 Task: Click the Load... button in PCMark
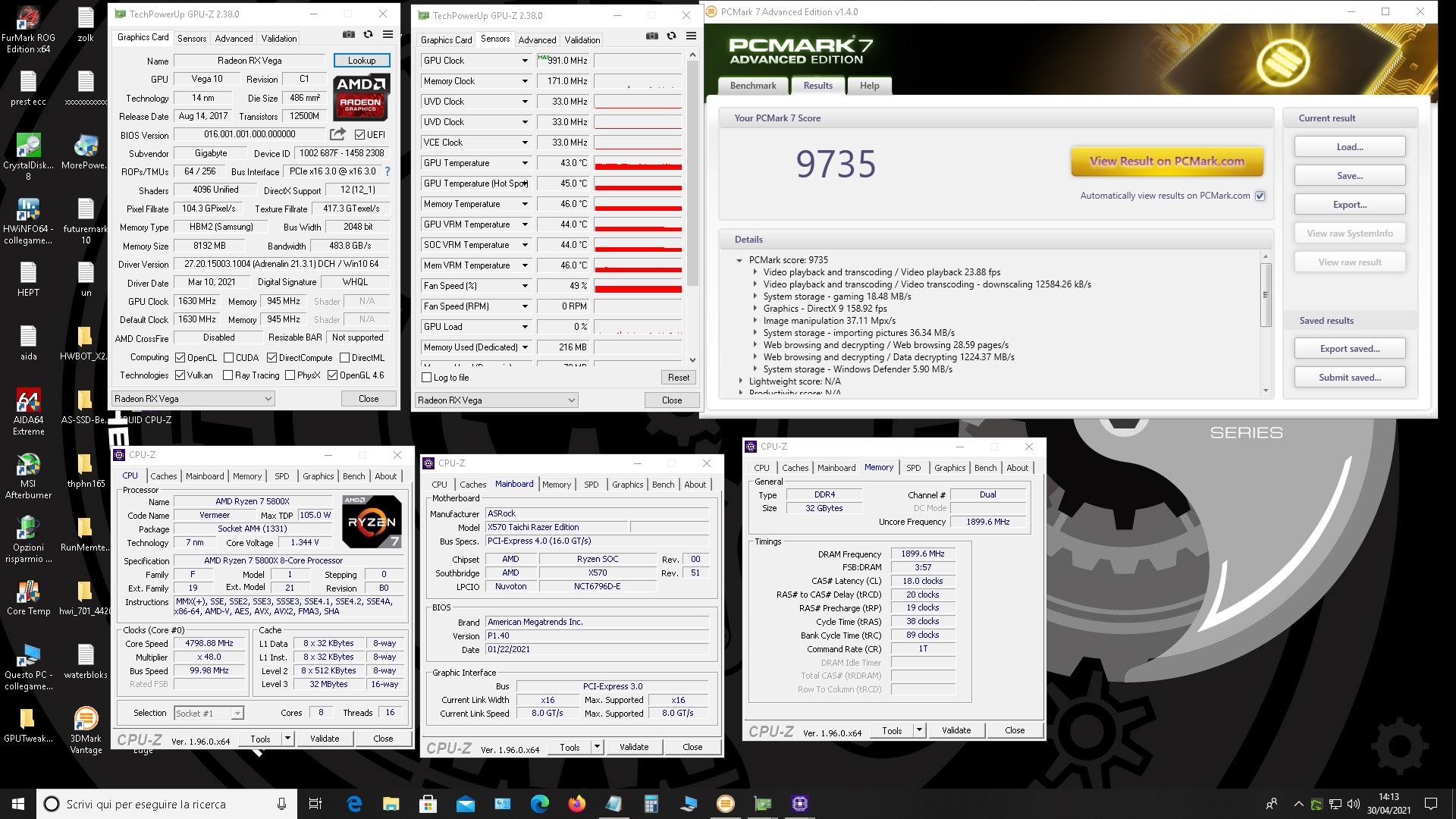[x=1350, y=147]
